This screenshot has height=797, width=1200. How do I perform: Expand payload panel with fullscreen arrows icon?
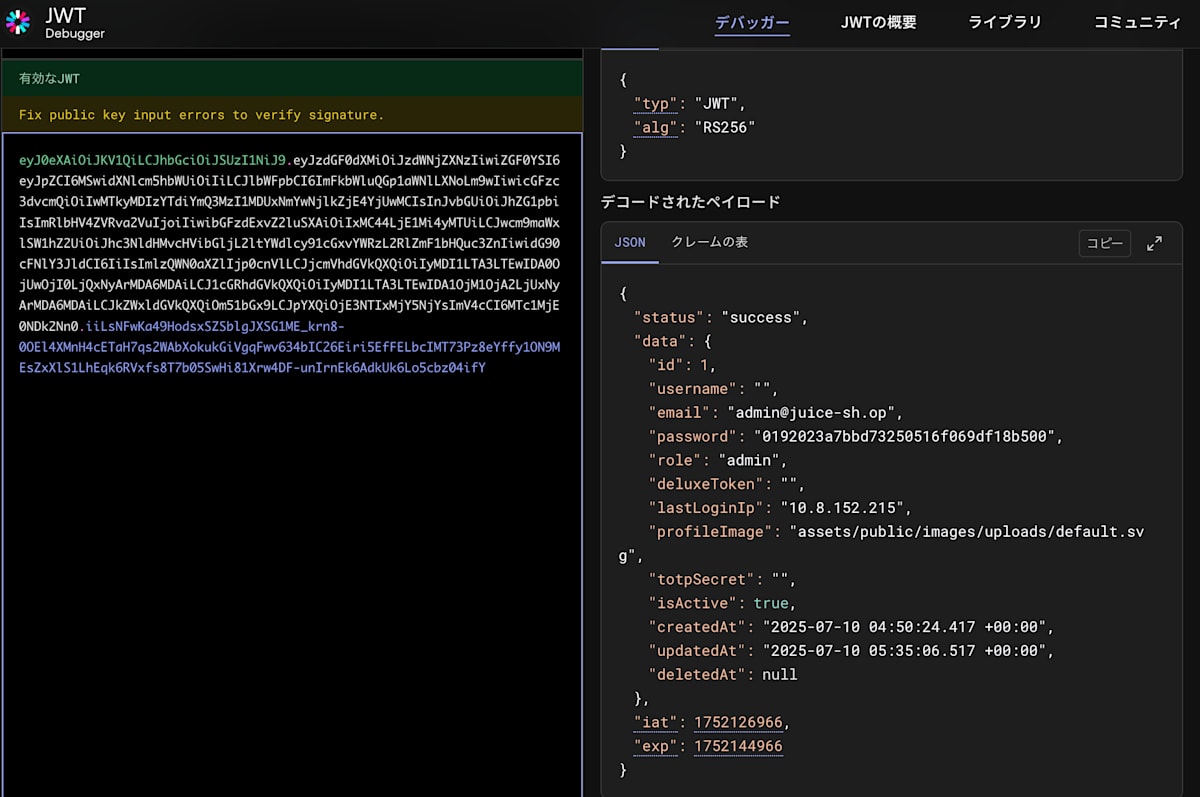(x=1154, y=243)
